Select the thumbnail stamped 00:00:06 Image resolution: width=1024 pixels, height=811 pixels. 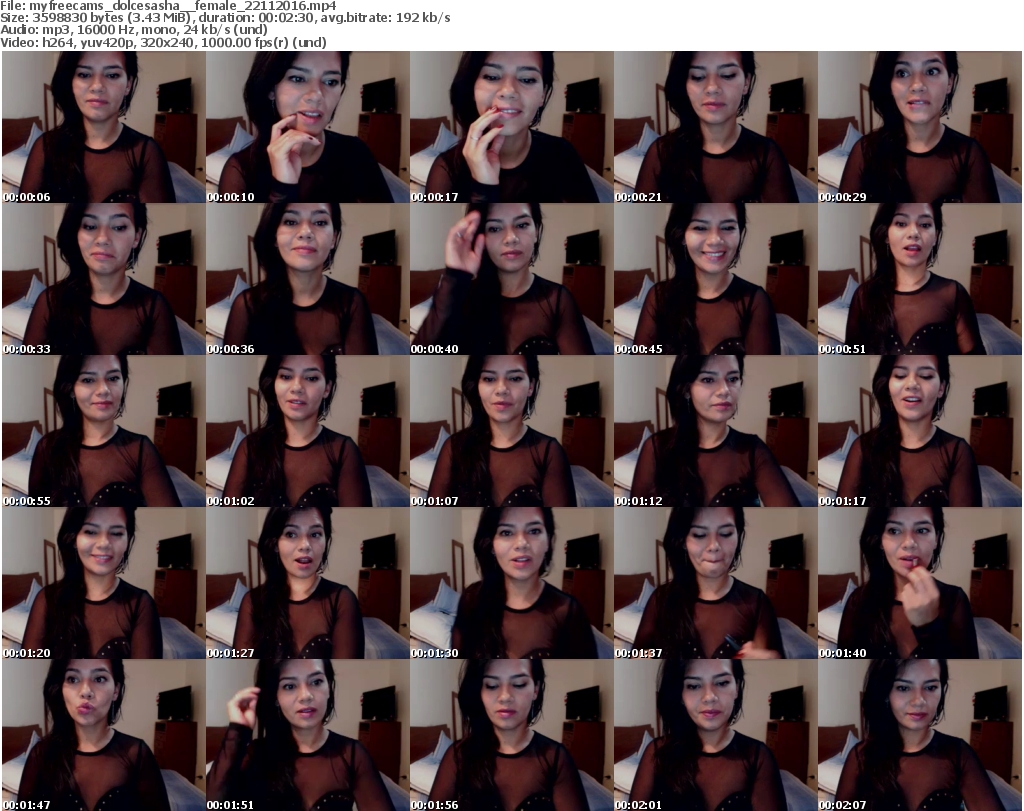(x=104, y=127)
